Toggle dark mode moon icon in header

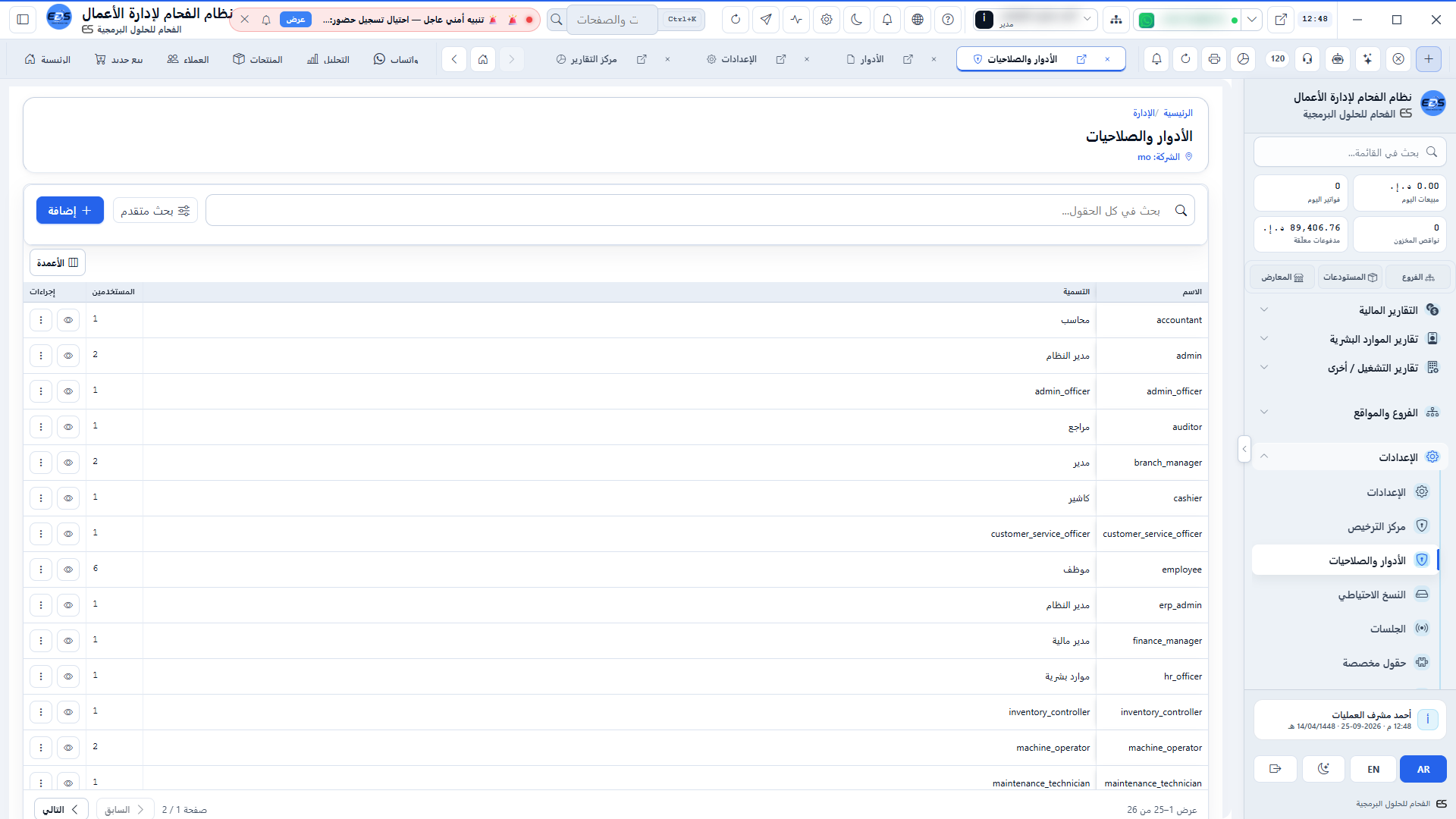(857, 20)
